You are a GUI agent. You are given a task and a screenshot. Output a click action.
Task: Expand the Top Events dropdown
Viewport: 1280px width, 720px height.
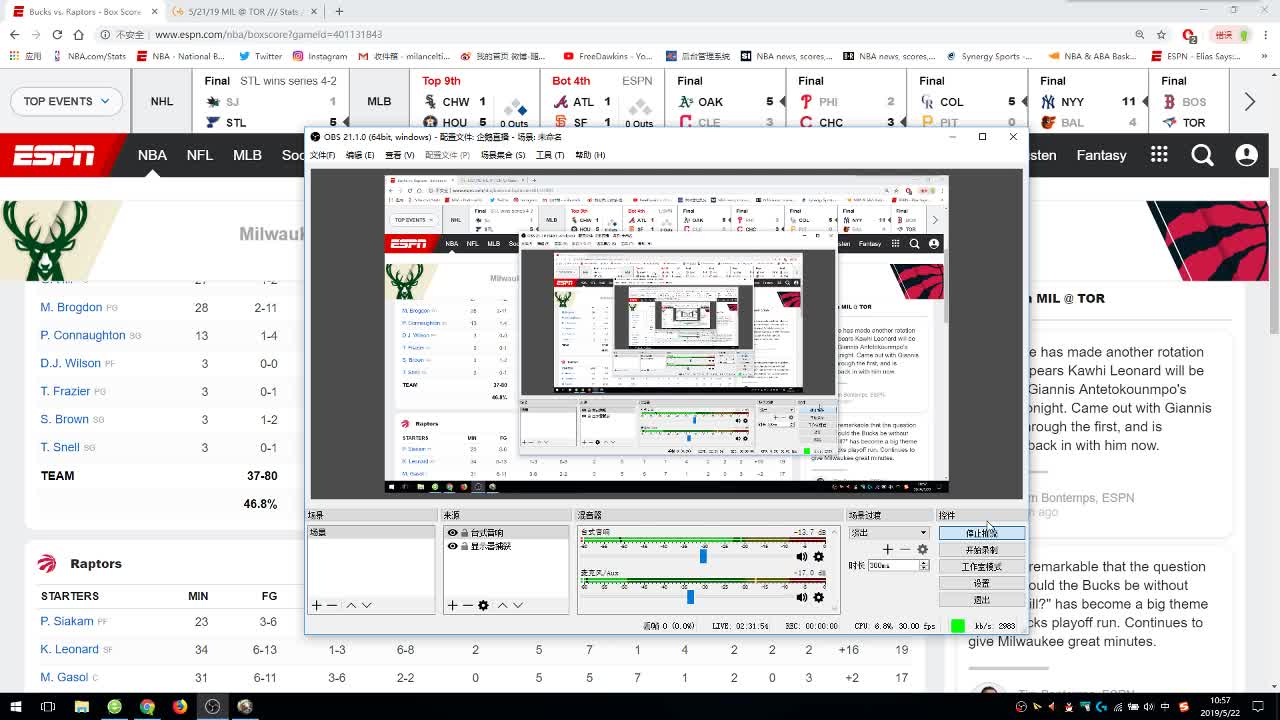[66, 101]
